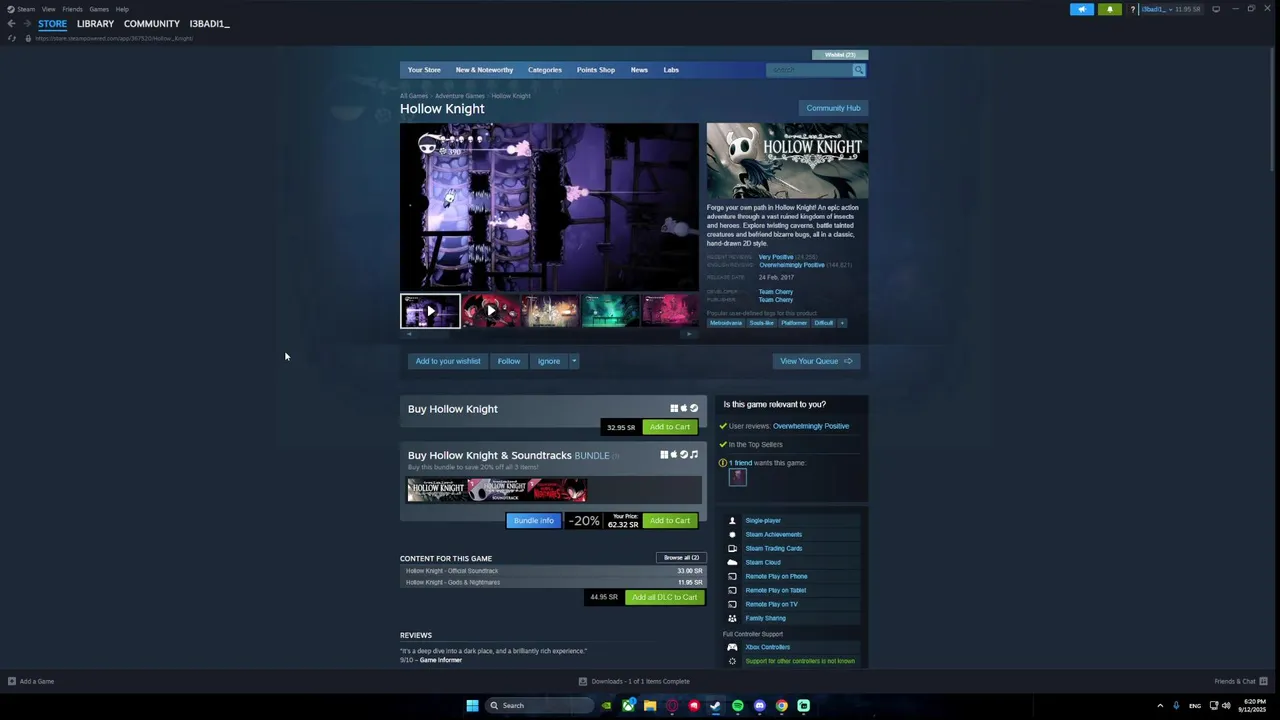Image resolution: width=1280 pixels, height=720 pixels.
Task: Open Friends & Chat icon
Action: (x=1264, y=681)
